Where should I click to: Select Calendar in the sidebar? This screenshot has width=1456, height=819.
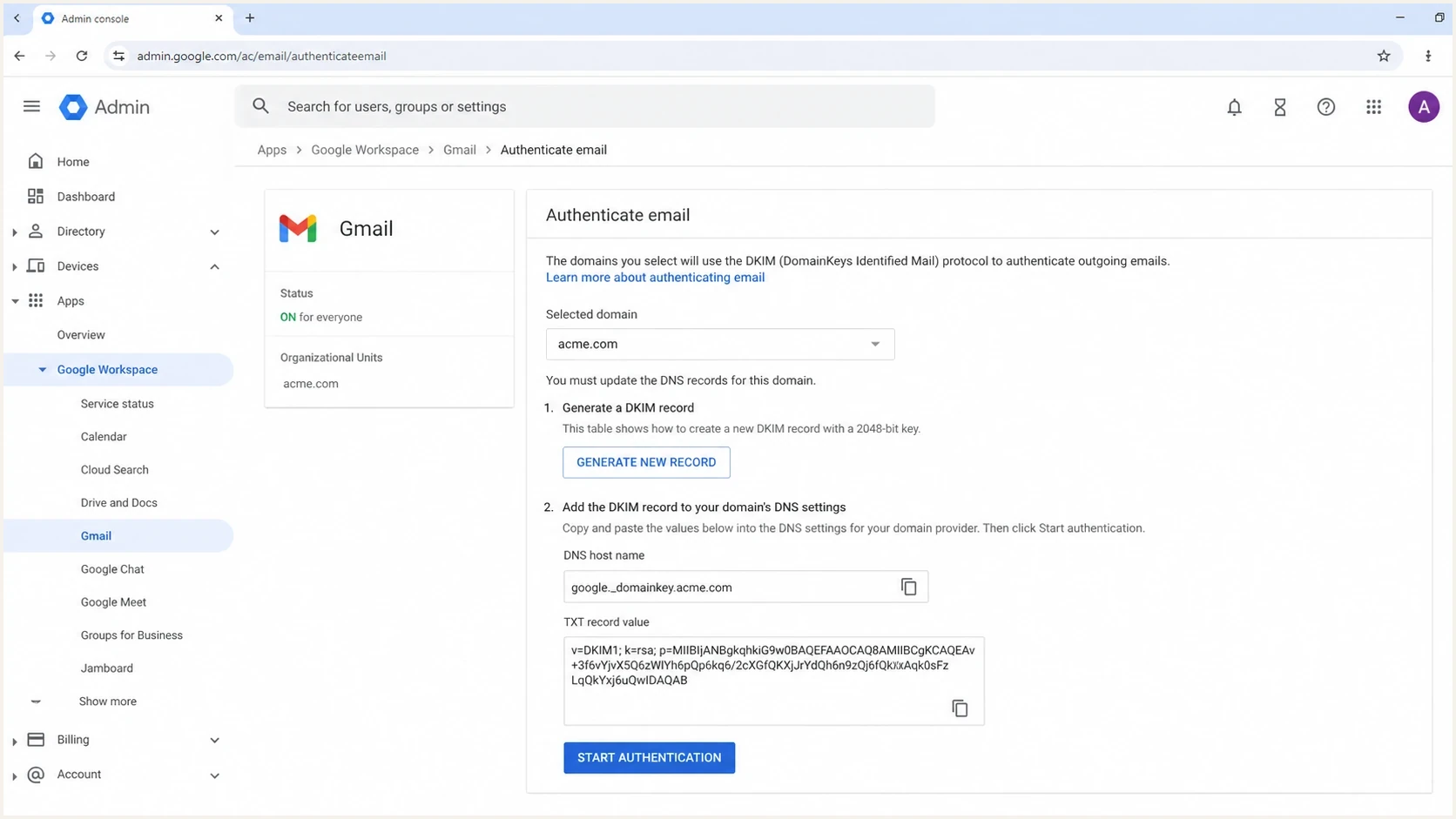[104, 436]
